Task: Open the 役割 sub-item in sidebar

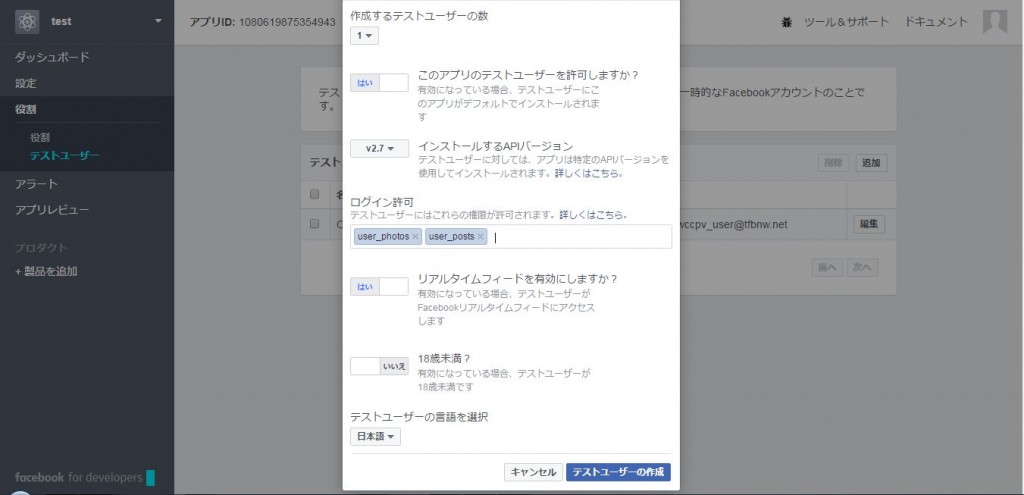Action: (x=40, y=138)
